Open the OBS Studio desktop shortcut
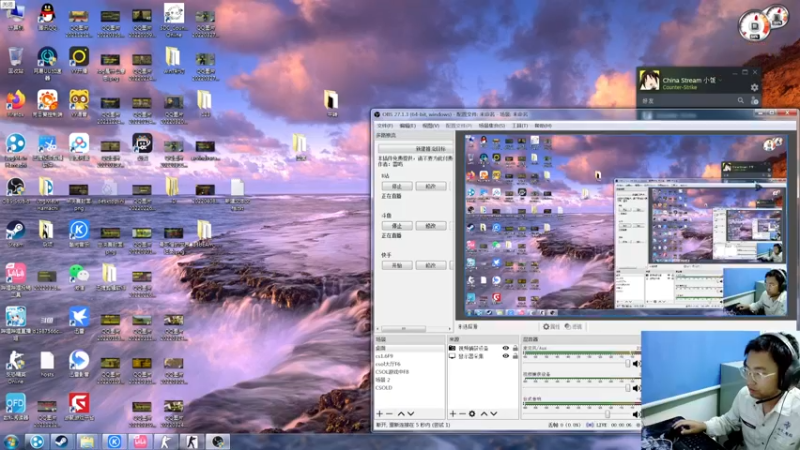 point(16,188)
